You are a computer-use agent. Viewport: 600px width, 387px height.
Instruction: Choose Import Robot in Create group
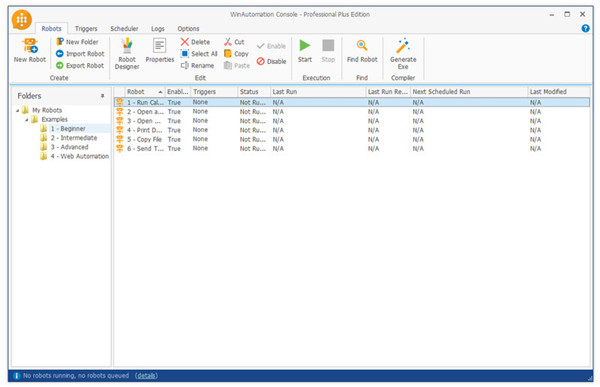[x=80, y=54]
